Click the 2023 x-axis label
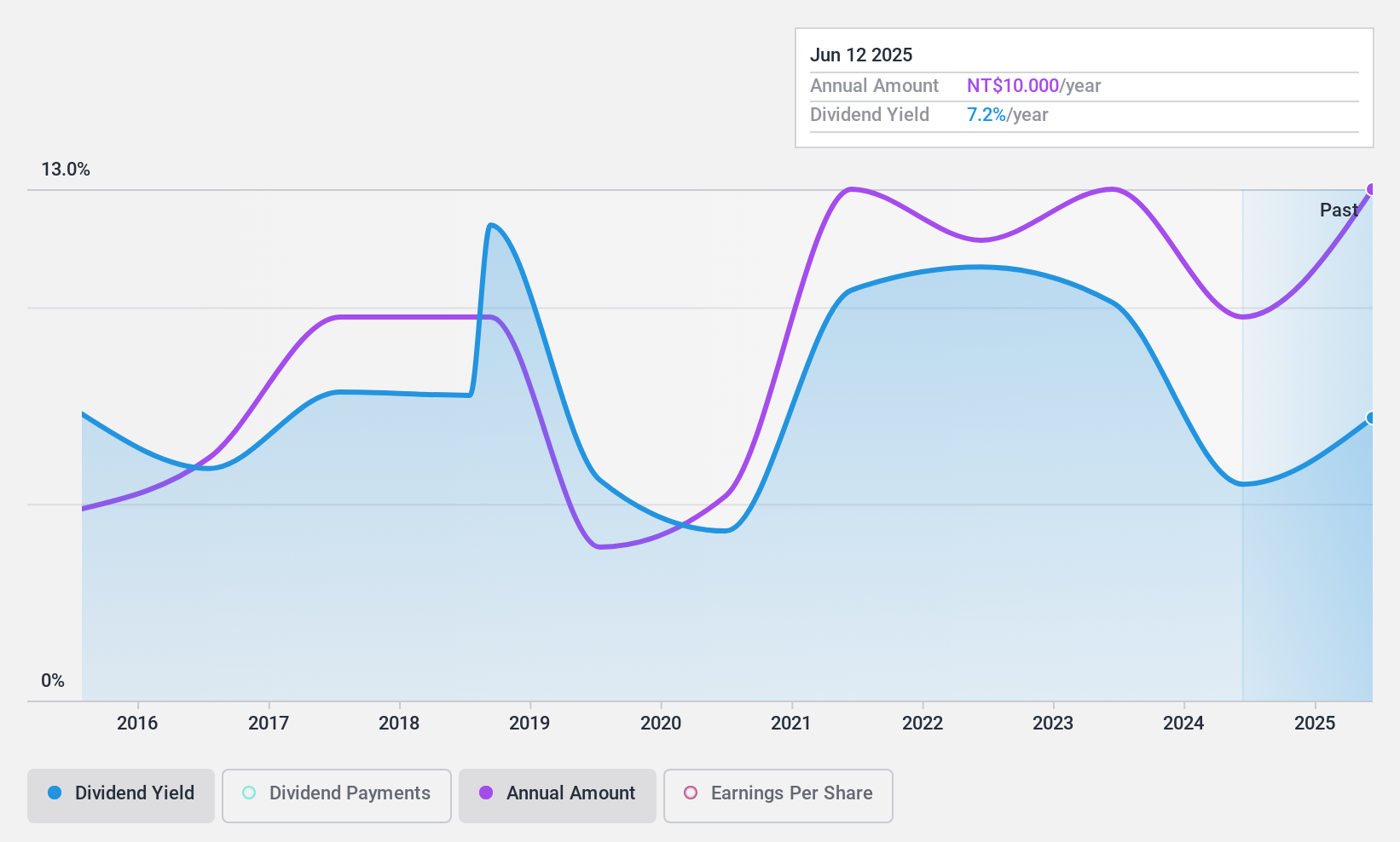Image resolution: width=1400 pixels, height=842 pixels. coord(1053,724)
